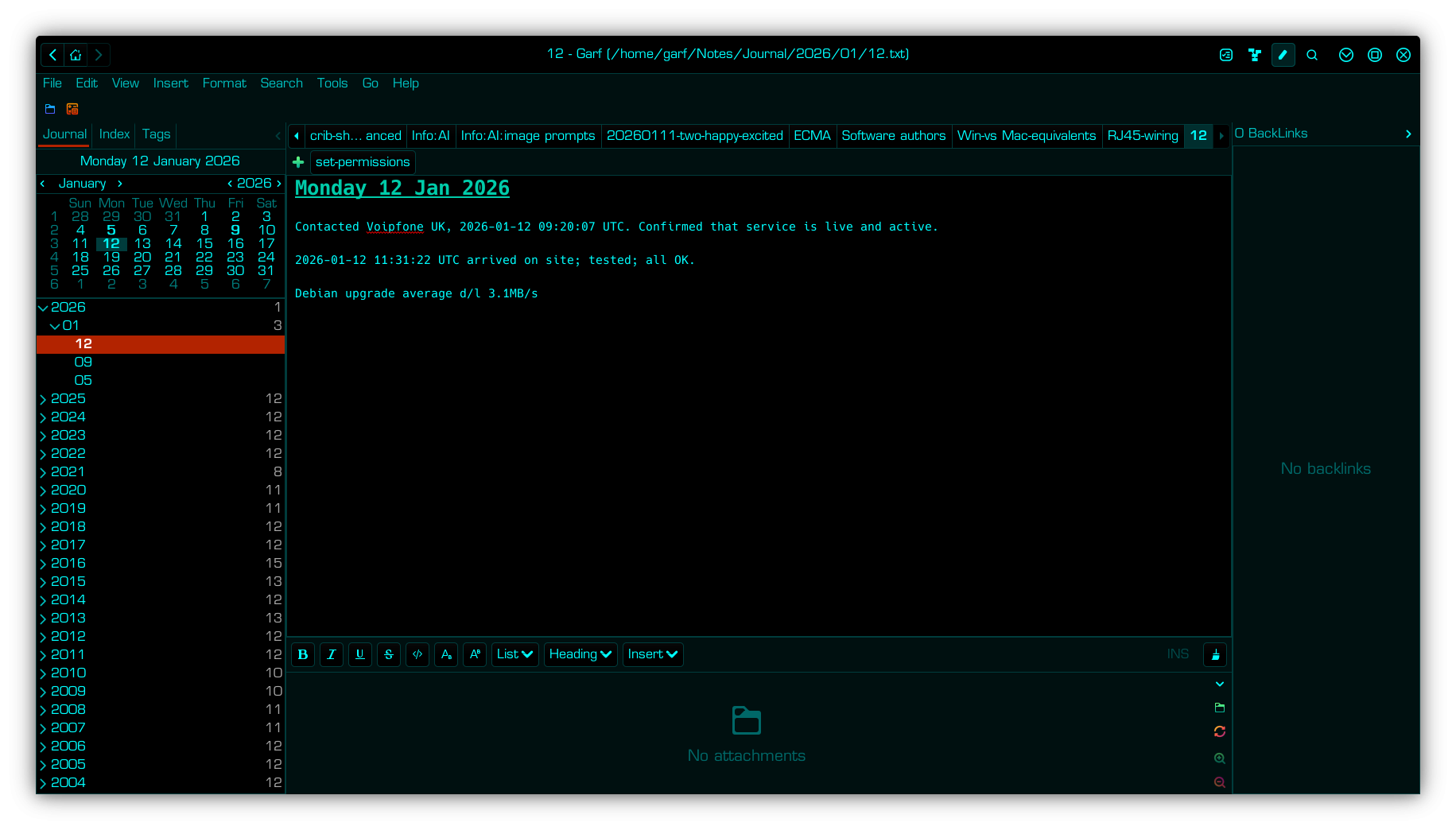Open the Heading dropdown

coord(580,654)
